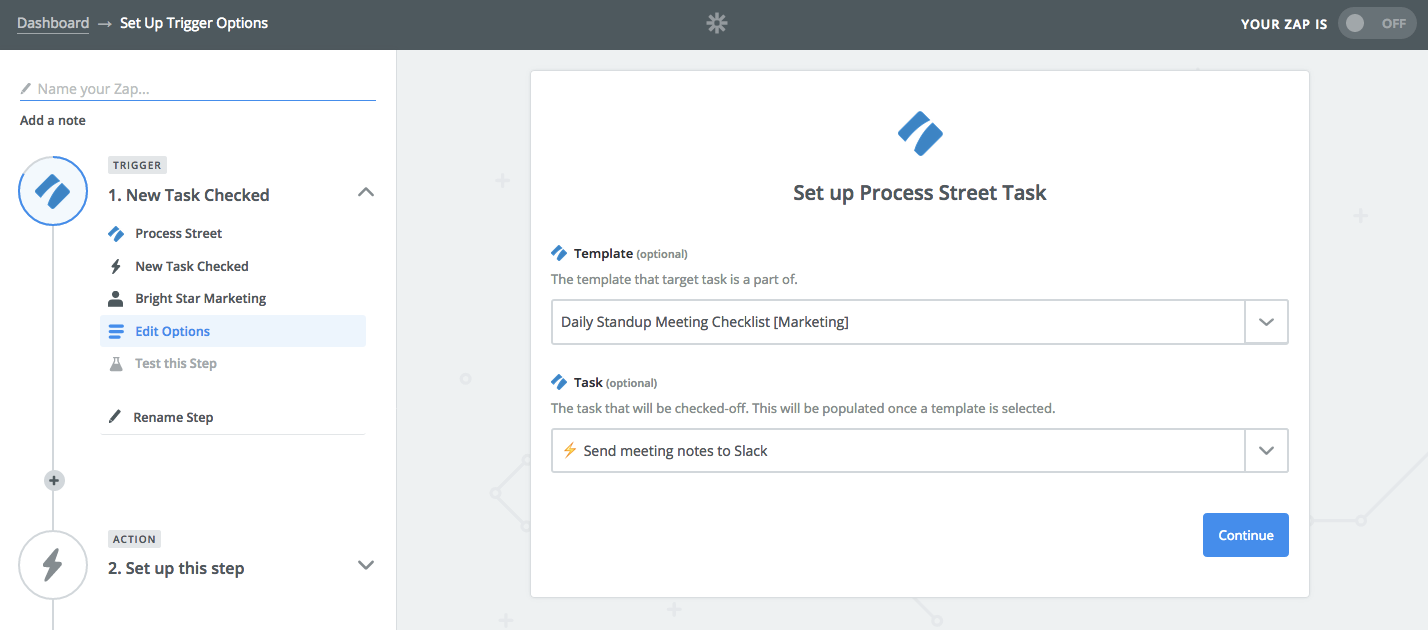Screen dimensions: 1428x630
Task: Click the 'Send meeting notes to Slack' field
Action: pos(898,451)
